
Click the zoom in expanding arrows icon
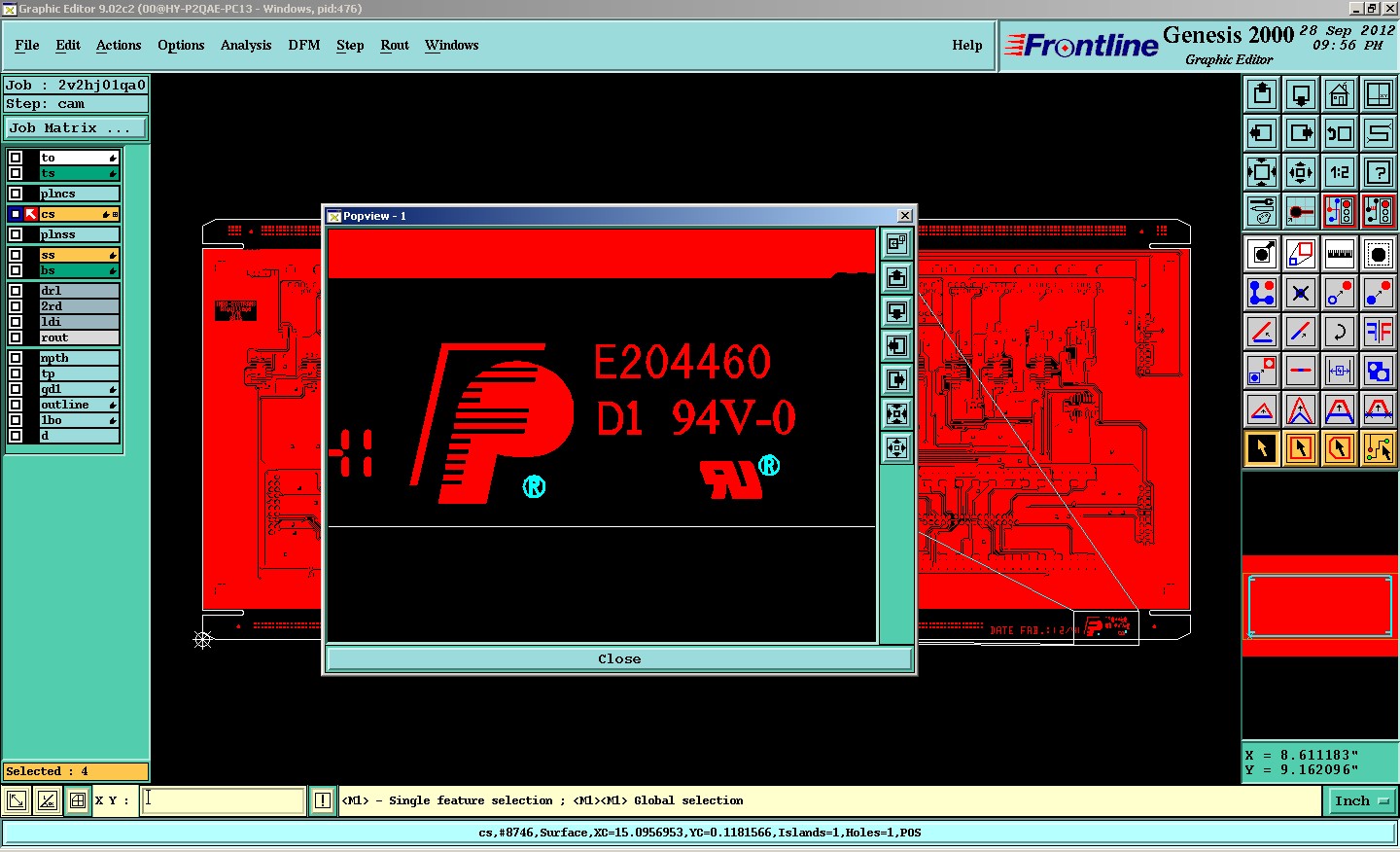[1262, 172]
